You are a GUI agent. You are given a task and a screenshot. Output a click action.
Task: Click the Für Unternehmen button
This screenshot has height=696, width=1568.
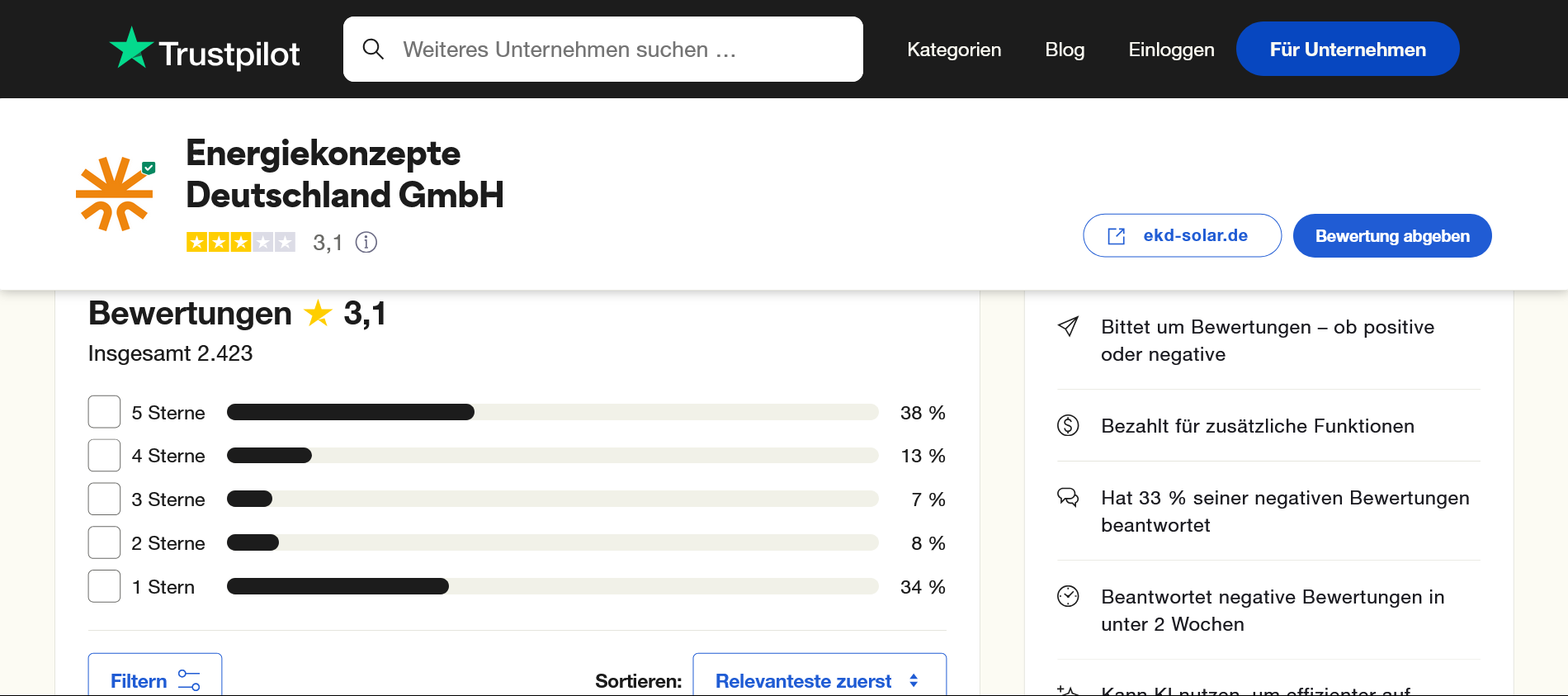[x=1347, y=50]
